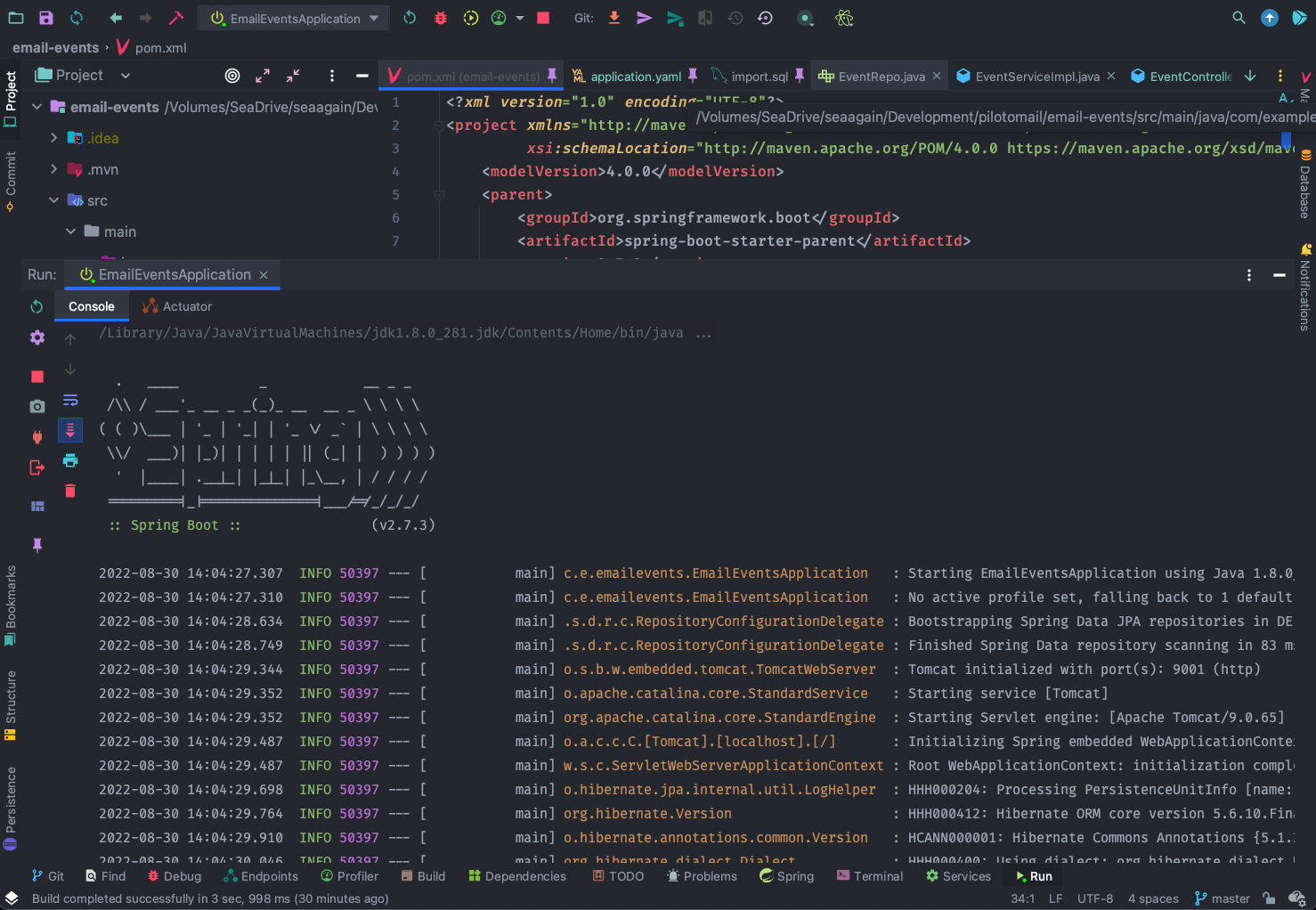
Task: Open Endpoints tool window
Action: 261,876
